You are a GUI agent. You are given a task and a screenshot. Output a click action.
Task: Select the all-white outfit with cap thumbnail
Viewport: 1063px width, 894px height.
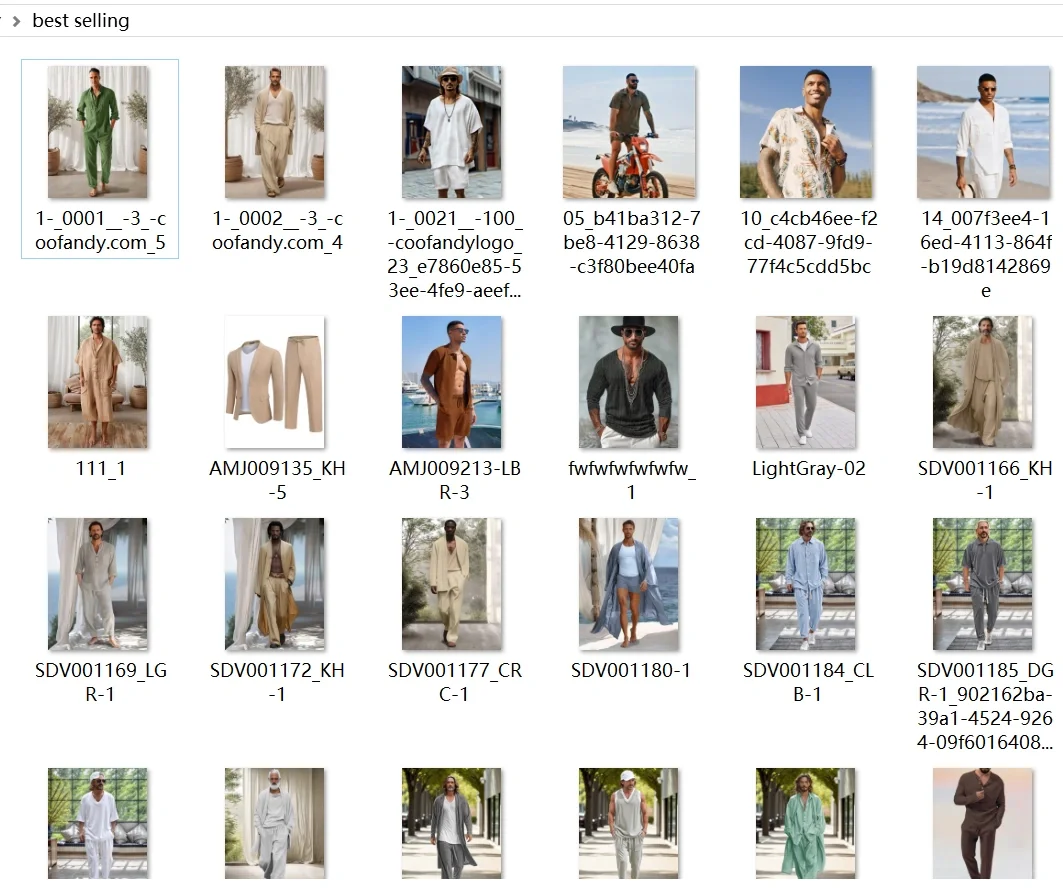98,824
